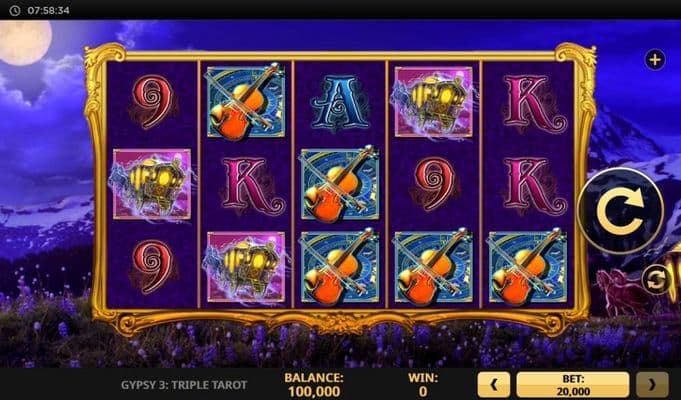Screen dimensions: 681x400
Task: Click the BALANCE 100,000 readout
Action: (x=314, y=385)
